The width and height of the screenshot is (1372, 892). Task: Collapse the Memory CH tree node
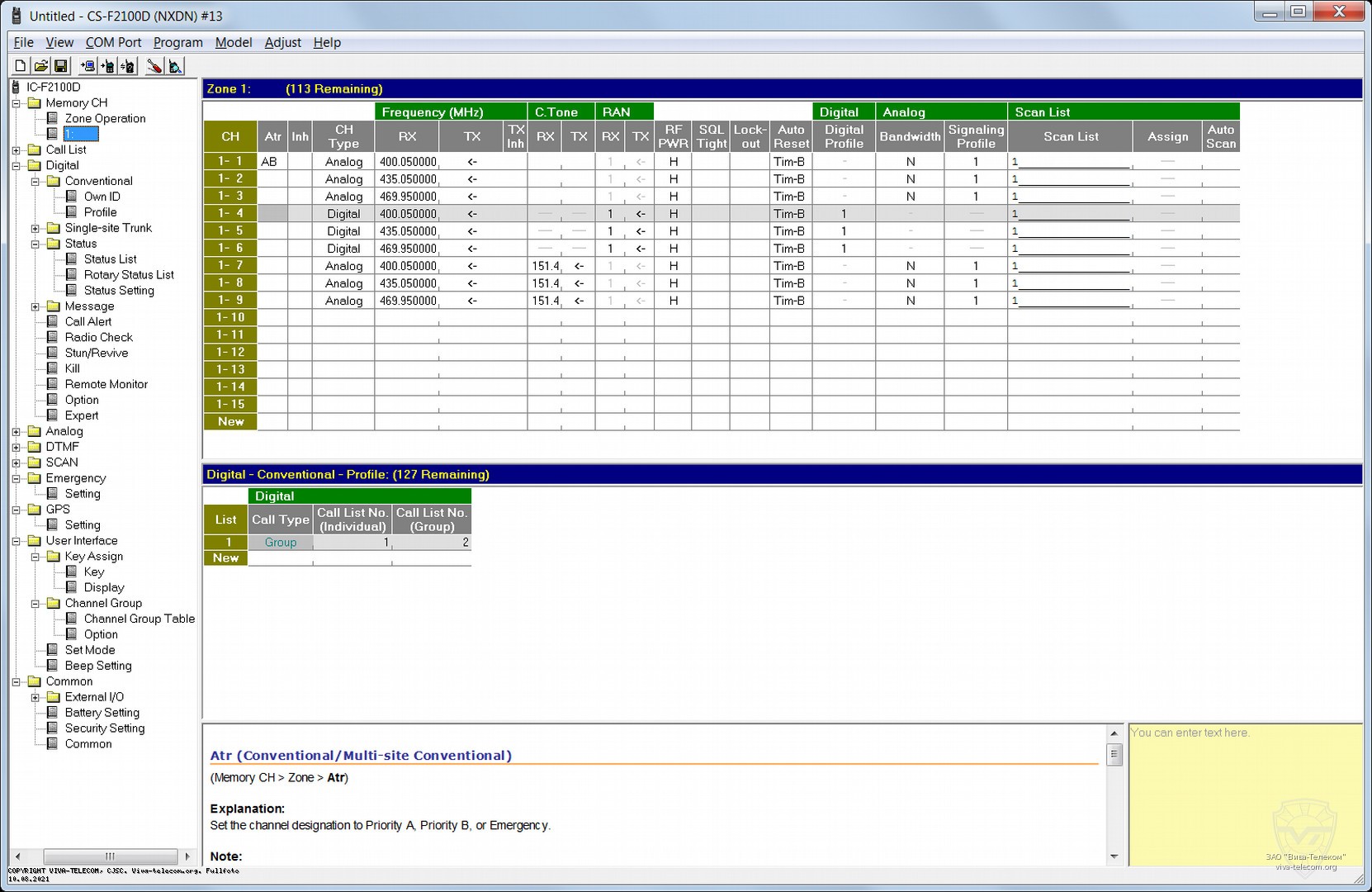(x=17, y=103)
